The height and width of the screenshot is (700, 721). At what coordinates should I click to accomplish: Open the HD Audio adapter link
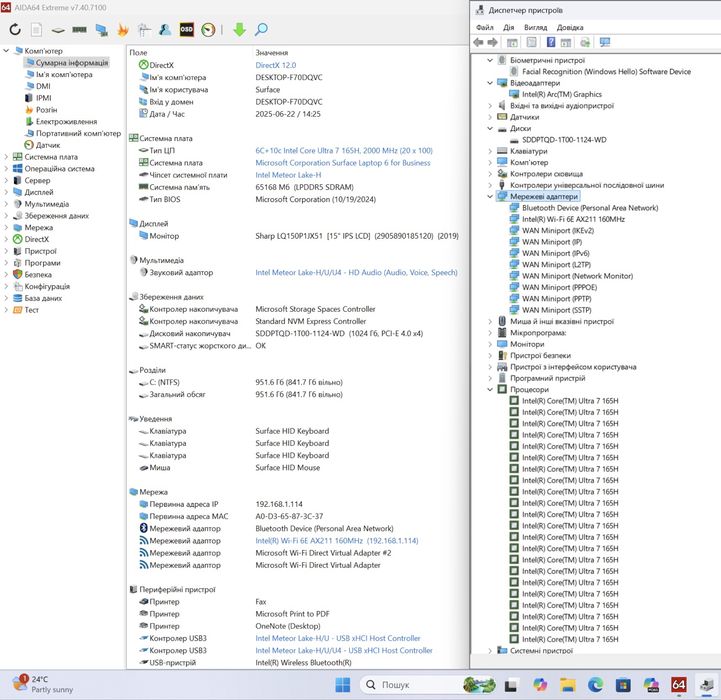point(356,272)
